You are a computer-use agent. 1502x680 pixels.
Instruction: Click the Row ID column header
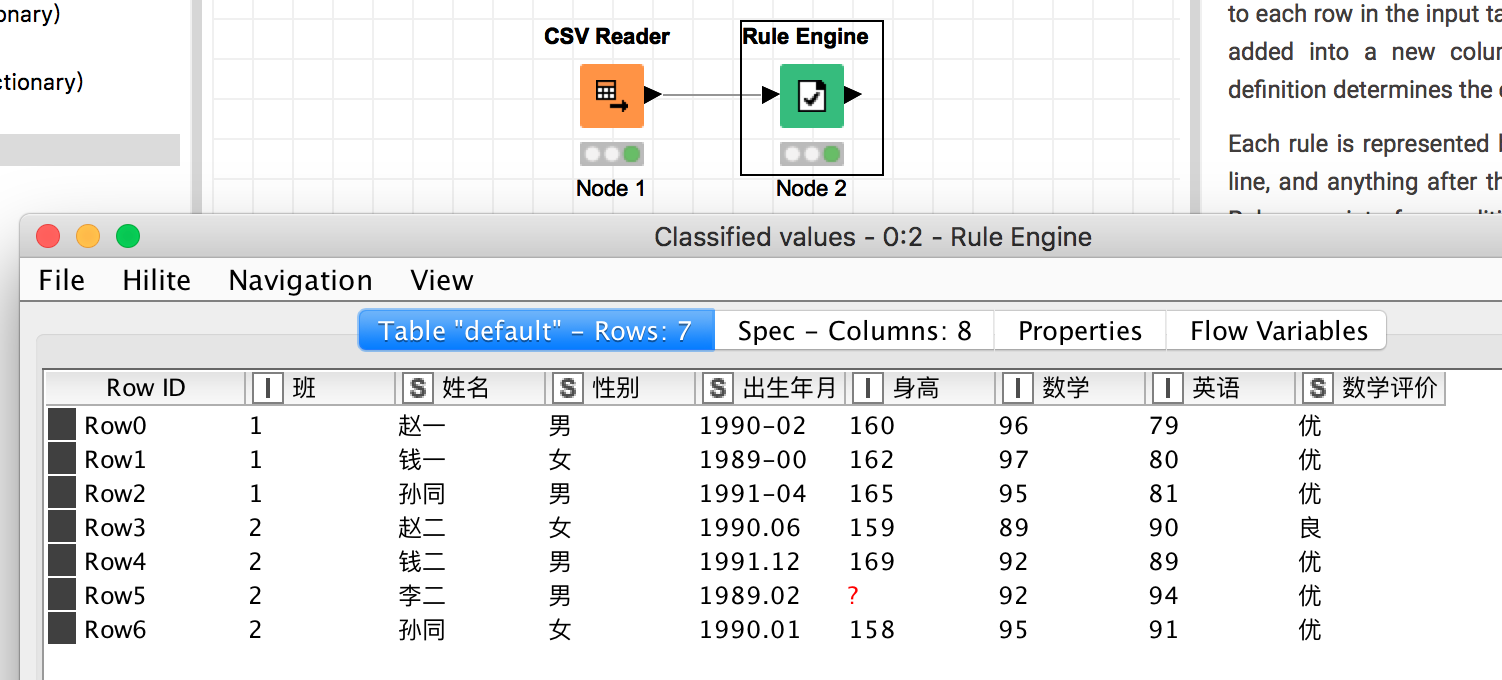coord(146,388)
